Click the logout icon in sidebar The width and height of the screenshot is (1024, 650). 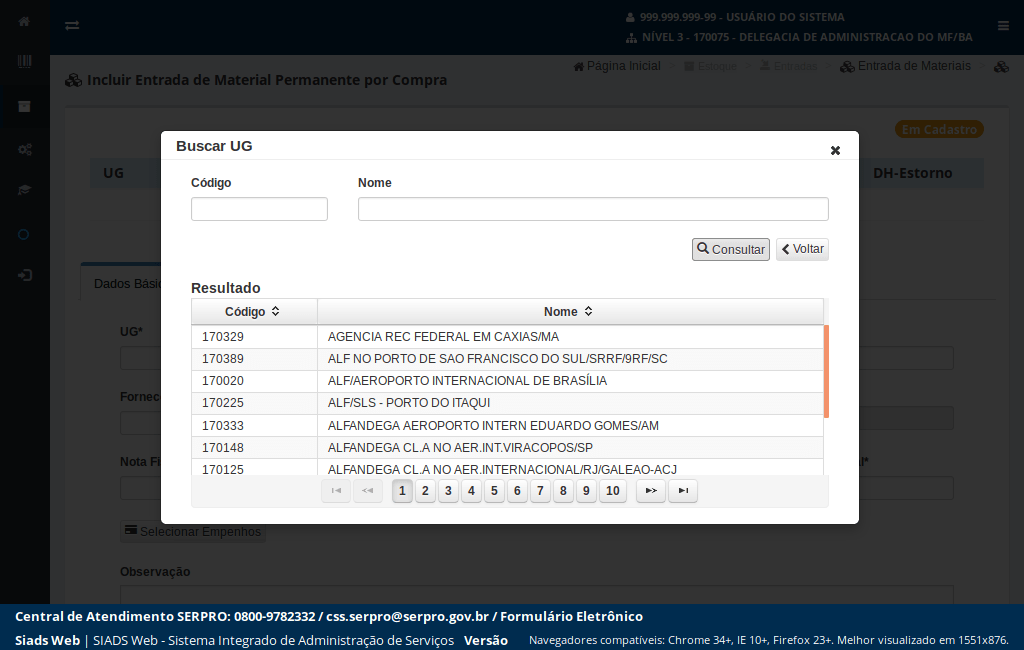24,275
